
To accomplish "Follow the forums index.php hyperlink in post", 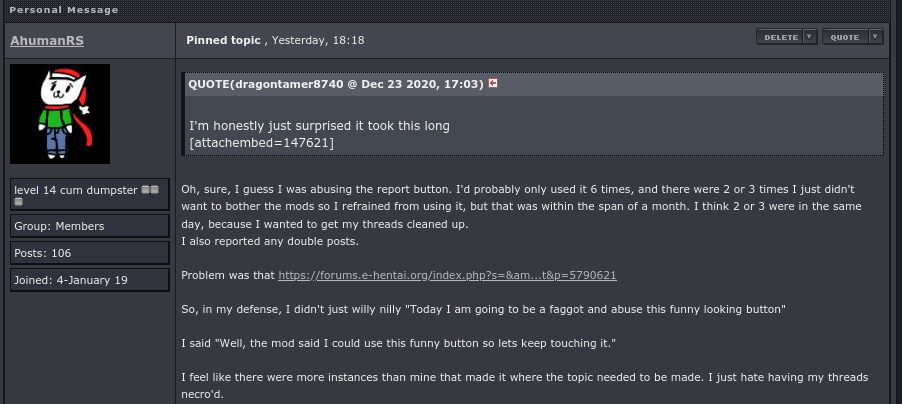I will coord(447,275).
